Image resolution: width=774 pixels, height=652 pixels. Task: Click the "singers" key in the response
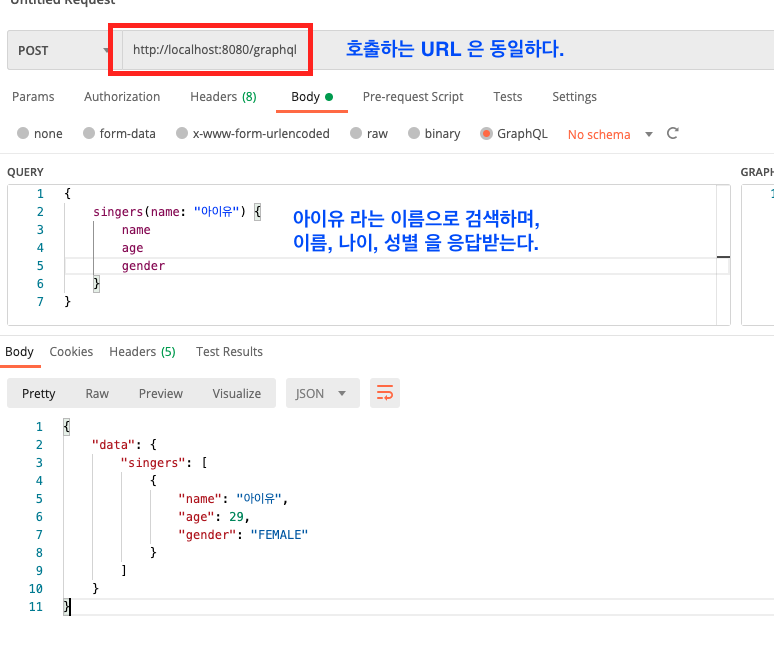[153, 463]
